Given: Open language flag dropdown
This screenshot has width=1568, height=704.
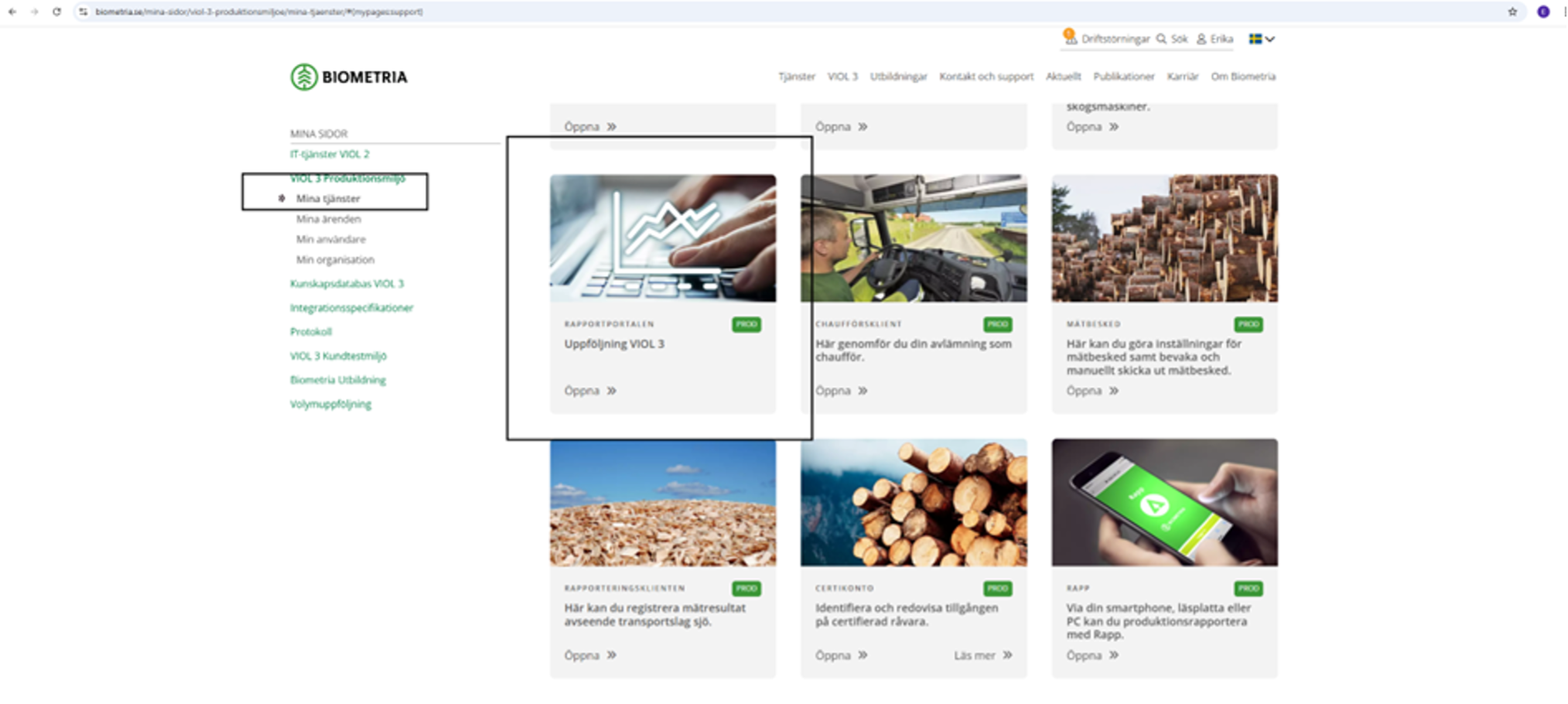Looking at the screenshot, I should click(1262, 39).
